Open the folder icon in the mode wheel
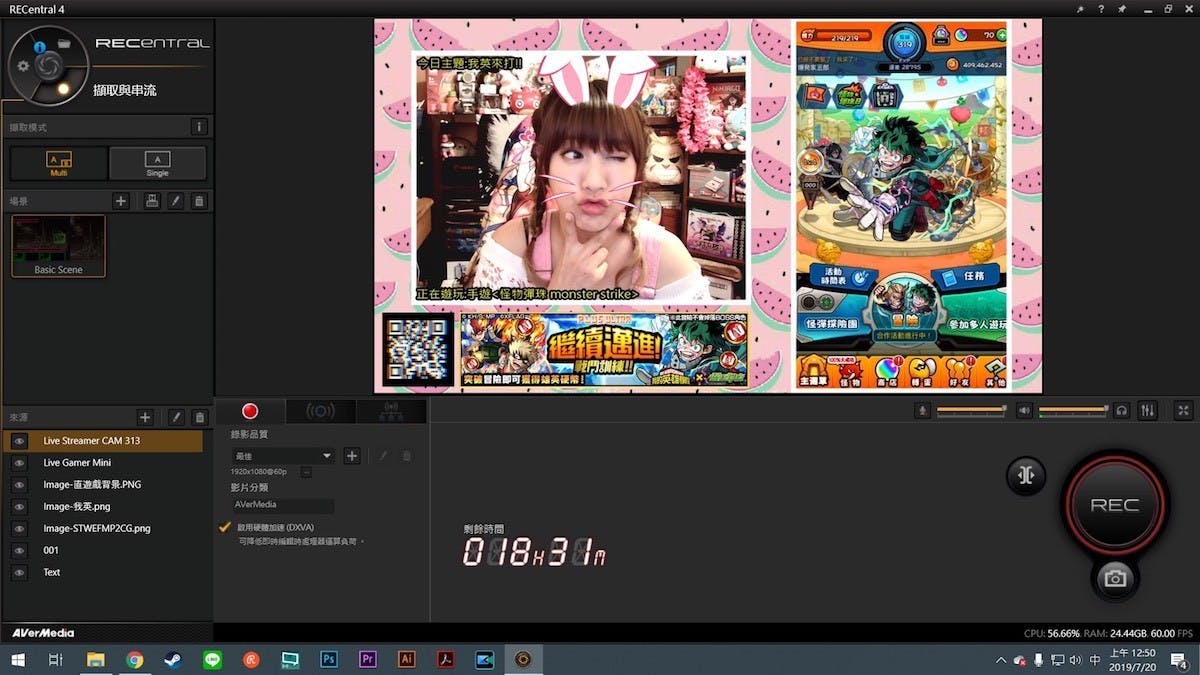Screen dimensions: 1200x675 point(64,44)
